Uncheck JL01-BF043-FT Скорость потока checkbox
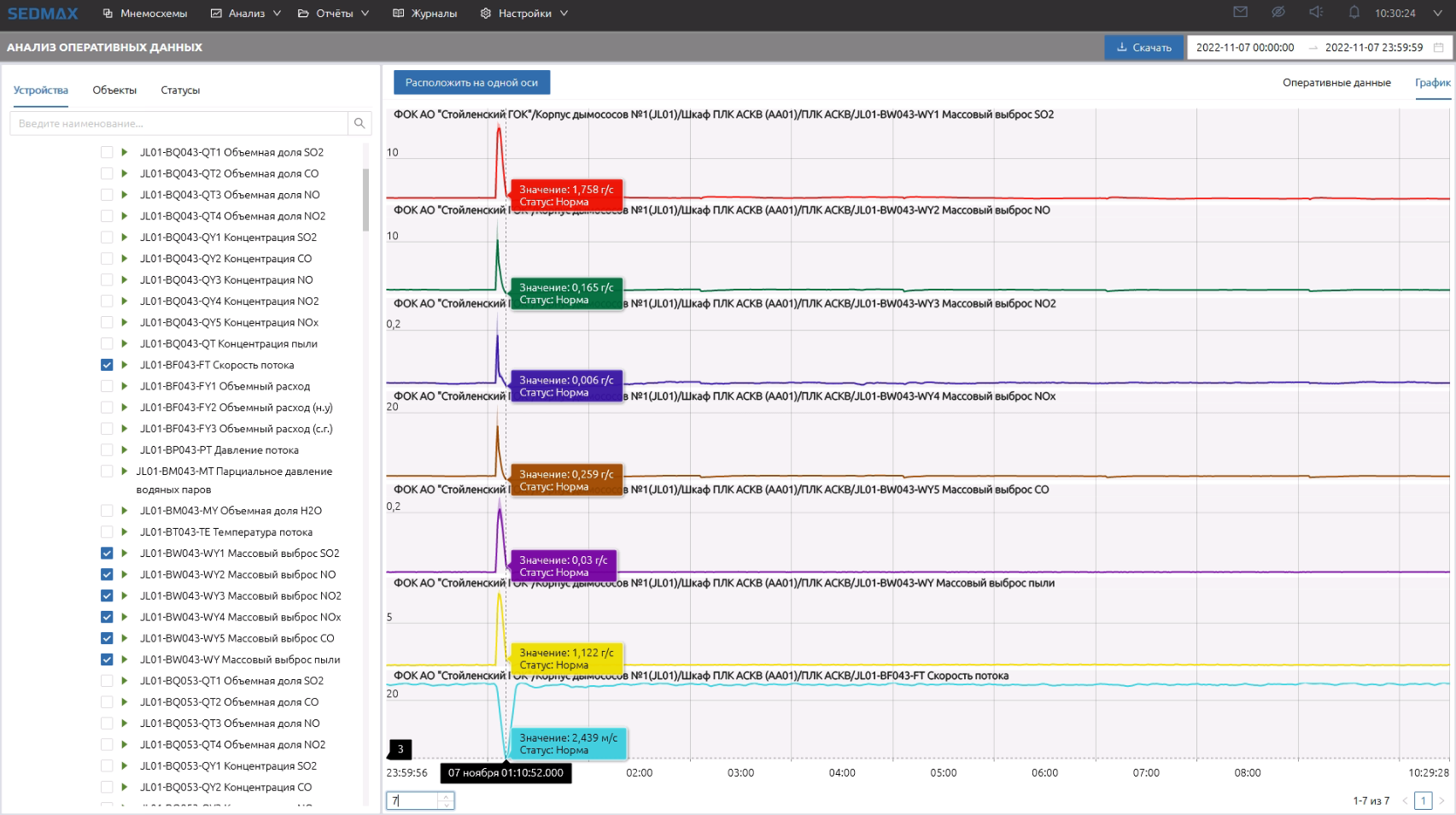 coord(107,365)
